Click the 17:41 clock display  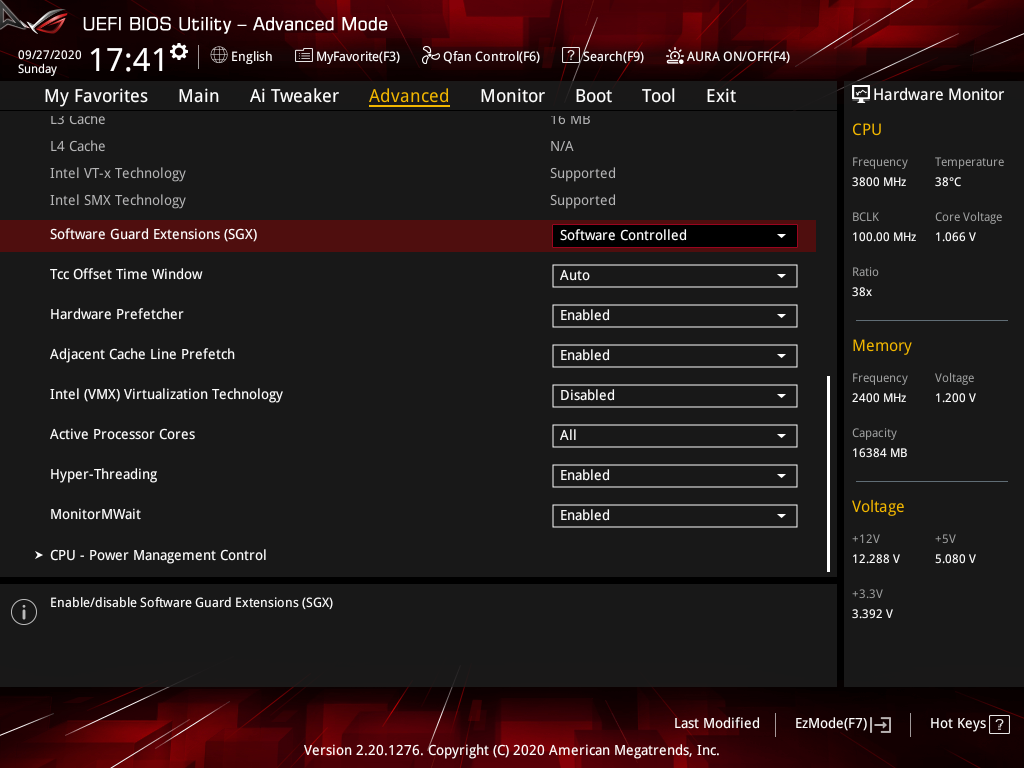coord(127,59)
